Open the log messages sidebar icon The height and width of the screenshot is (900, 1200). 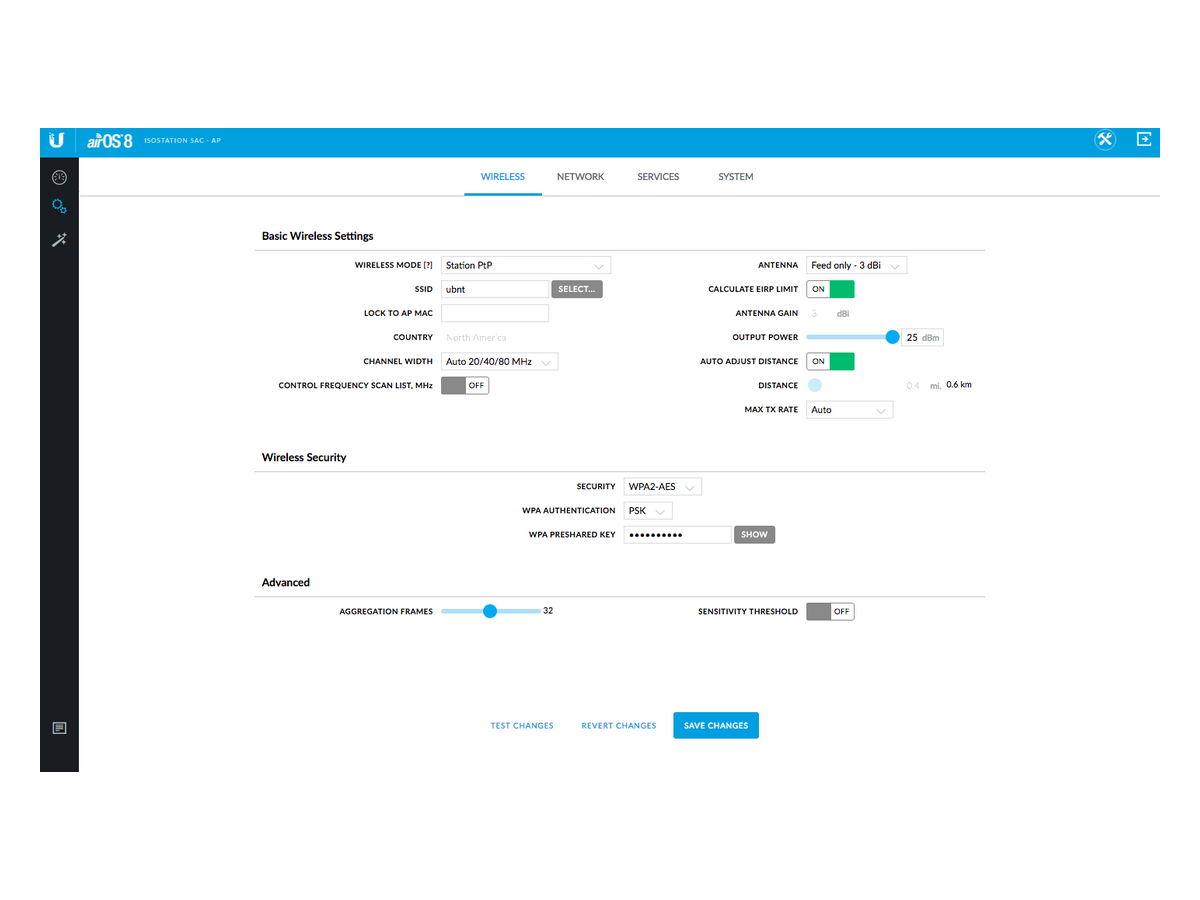coord(59,728)
